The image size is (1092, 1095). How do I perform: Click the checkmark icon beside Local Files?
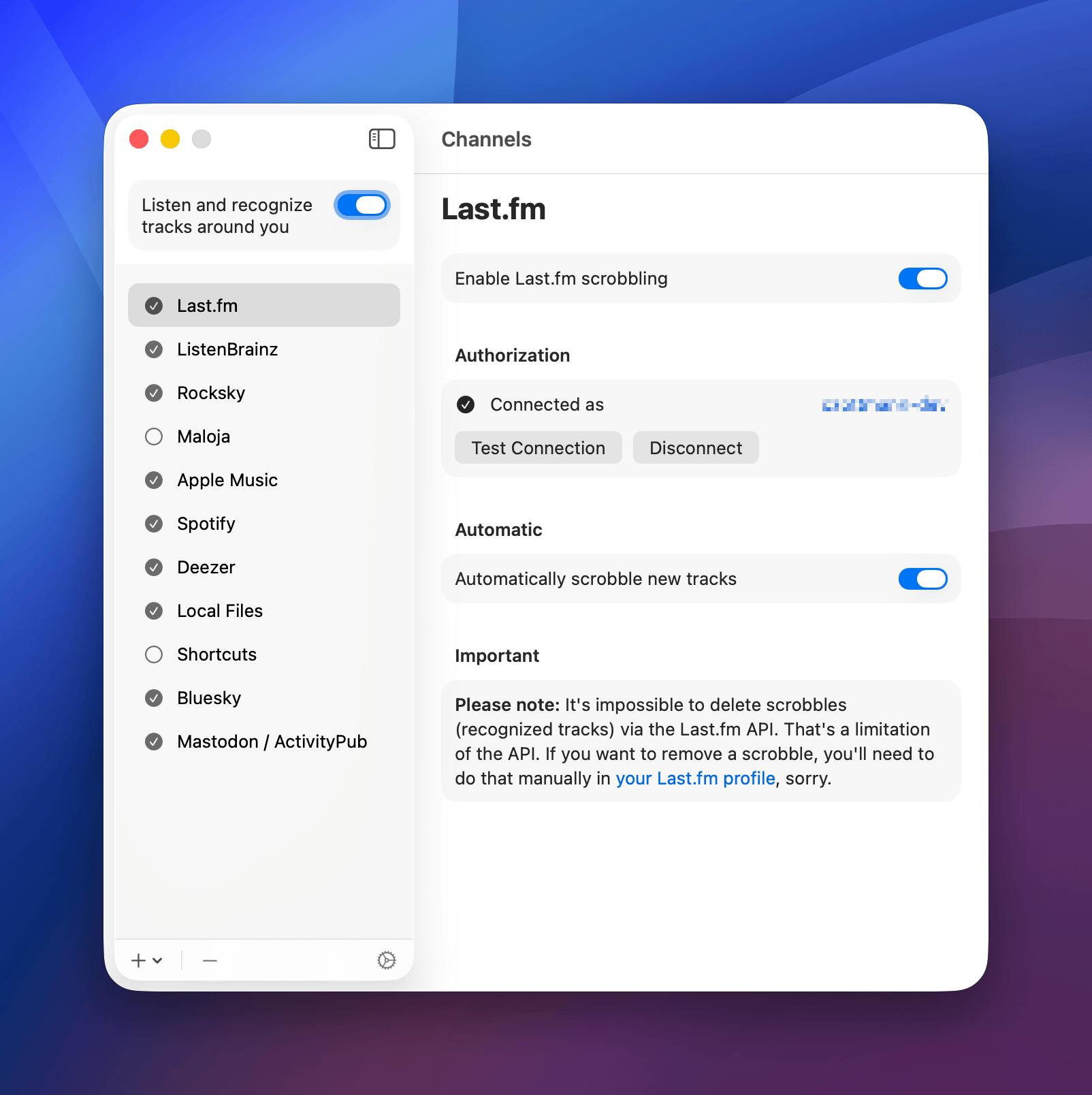pyautogui.click(x=154, y=611)
